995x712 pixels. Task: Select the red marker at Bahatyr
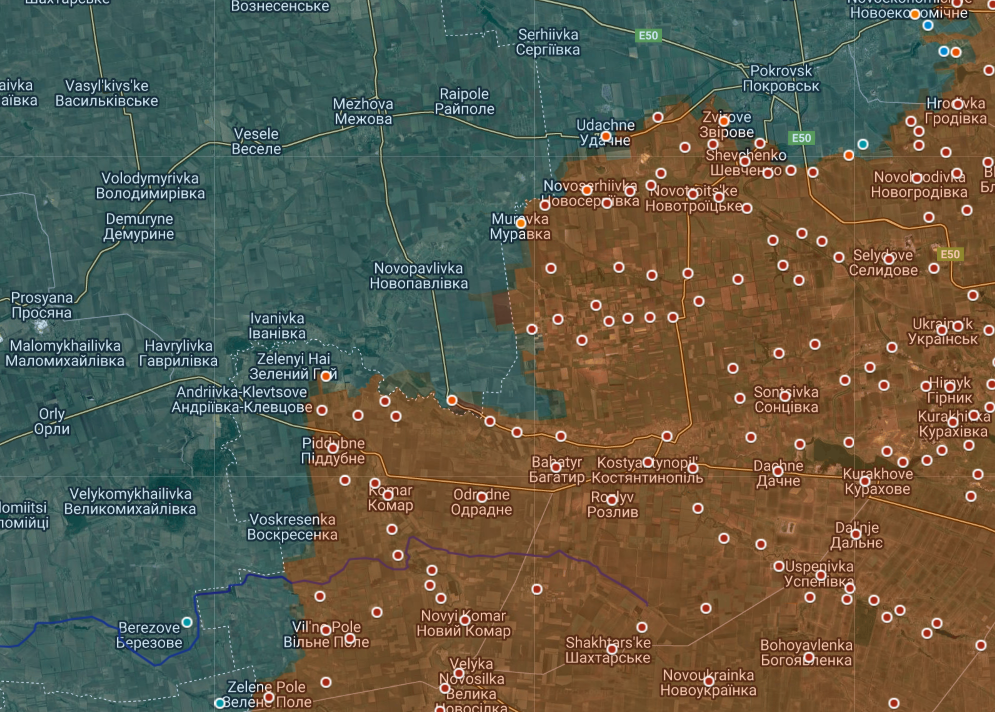pos(556,467)
